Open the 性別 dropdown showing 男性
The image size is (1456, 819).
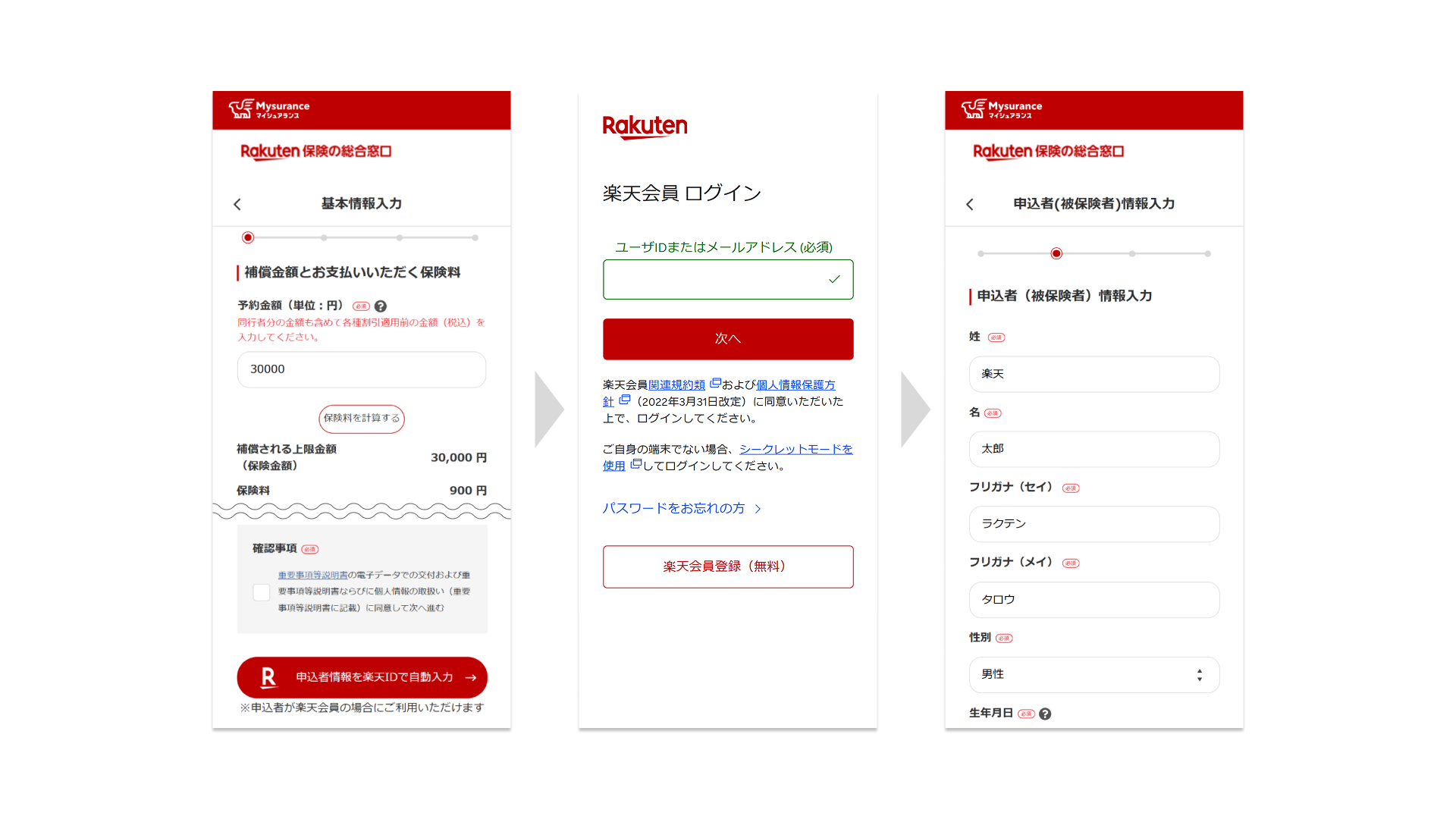(1094, 675)
